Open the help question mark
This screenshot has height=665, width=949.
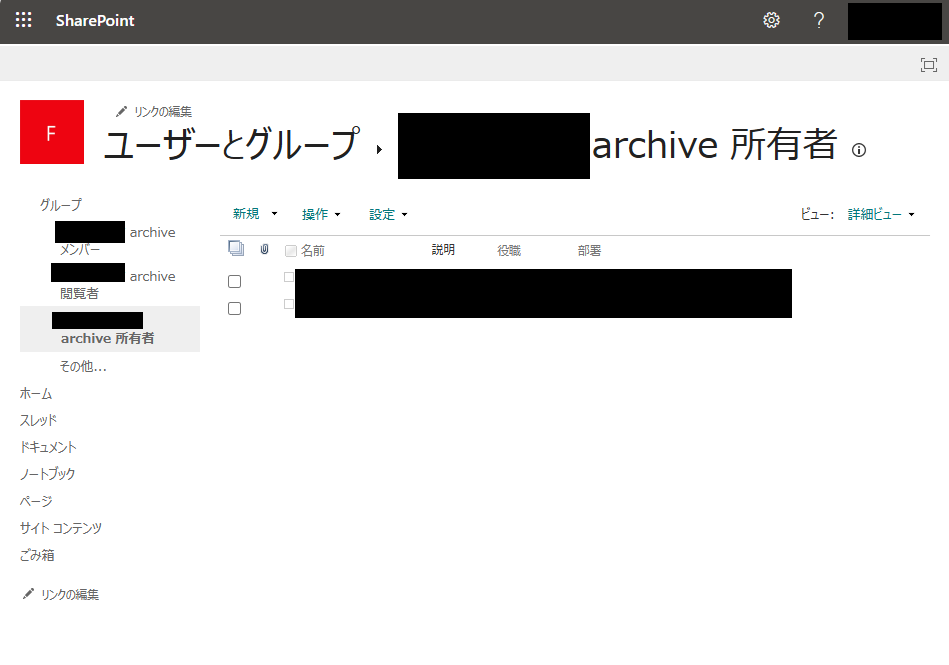pyautogui.click(x=818, y=20)
